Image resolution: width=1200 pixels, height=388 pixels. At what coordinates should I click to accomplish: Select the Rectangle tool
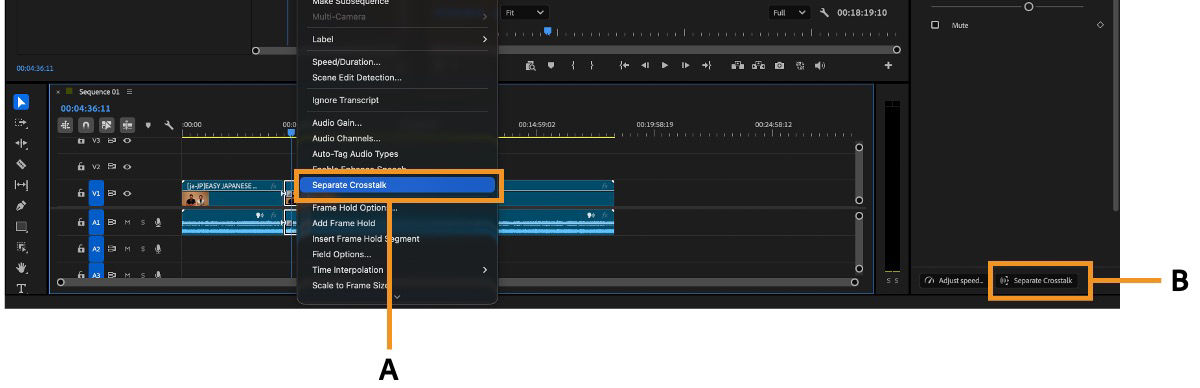tap(21, 227)
